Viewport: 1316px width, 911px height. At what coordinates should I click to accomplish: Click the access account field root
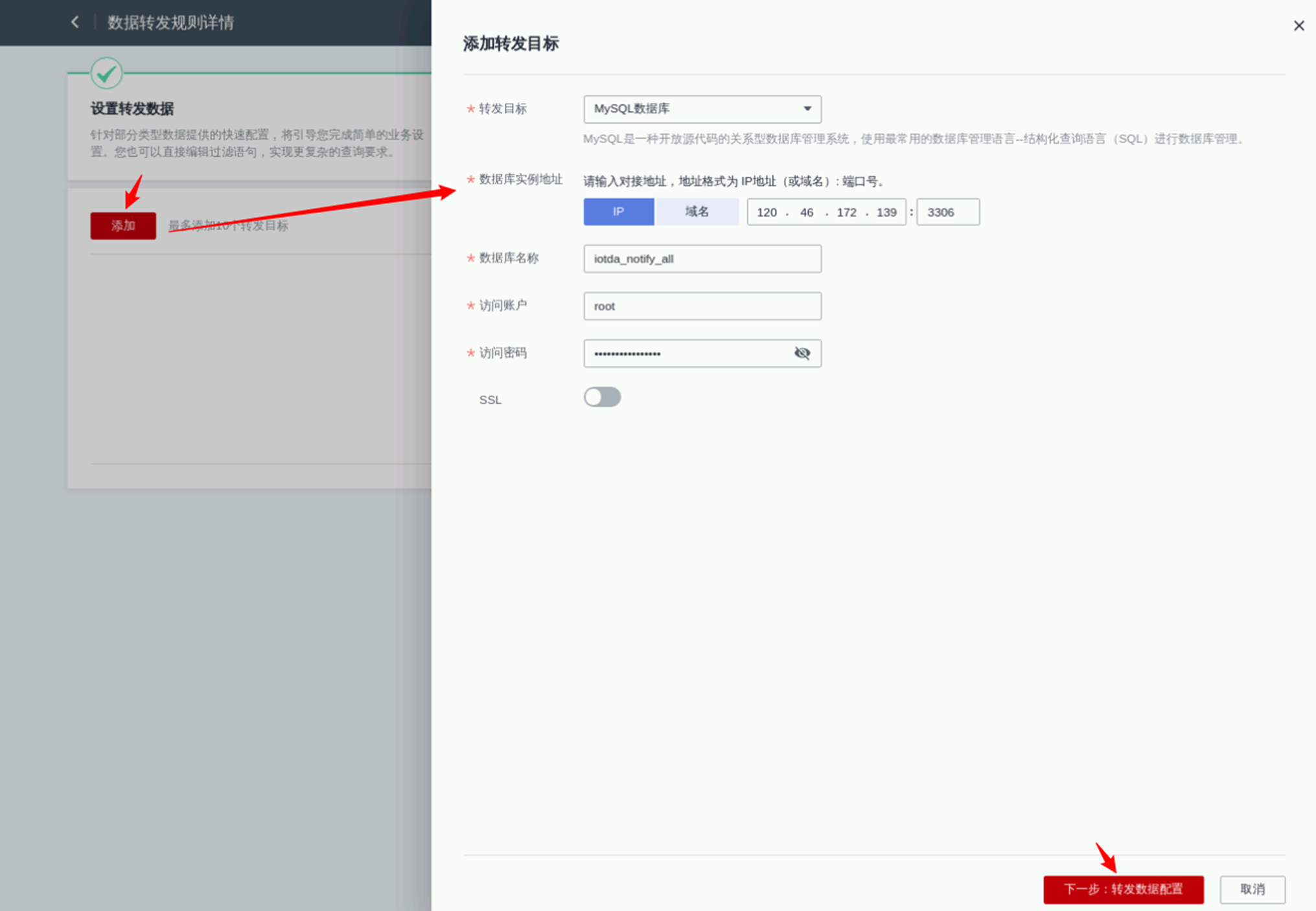(702, 306)
